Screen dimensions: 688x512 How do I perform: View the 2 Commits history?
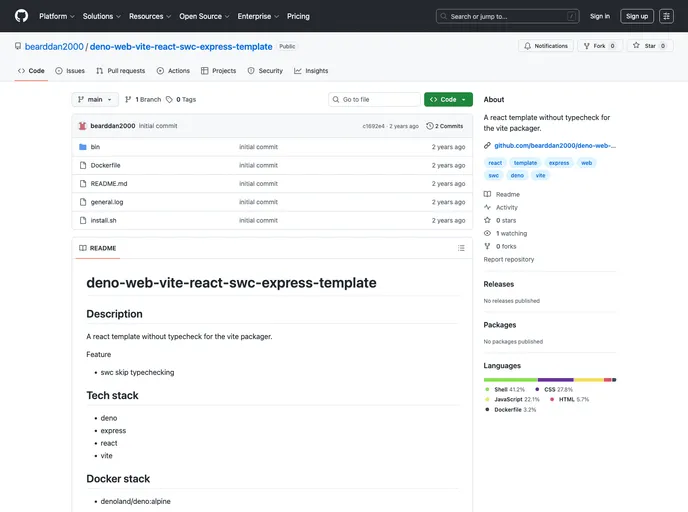[445, 126]
